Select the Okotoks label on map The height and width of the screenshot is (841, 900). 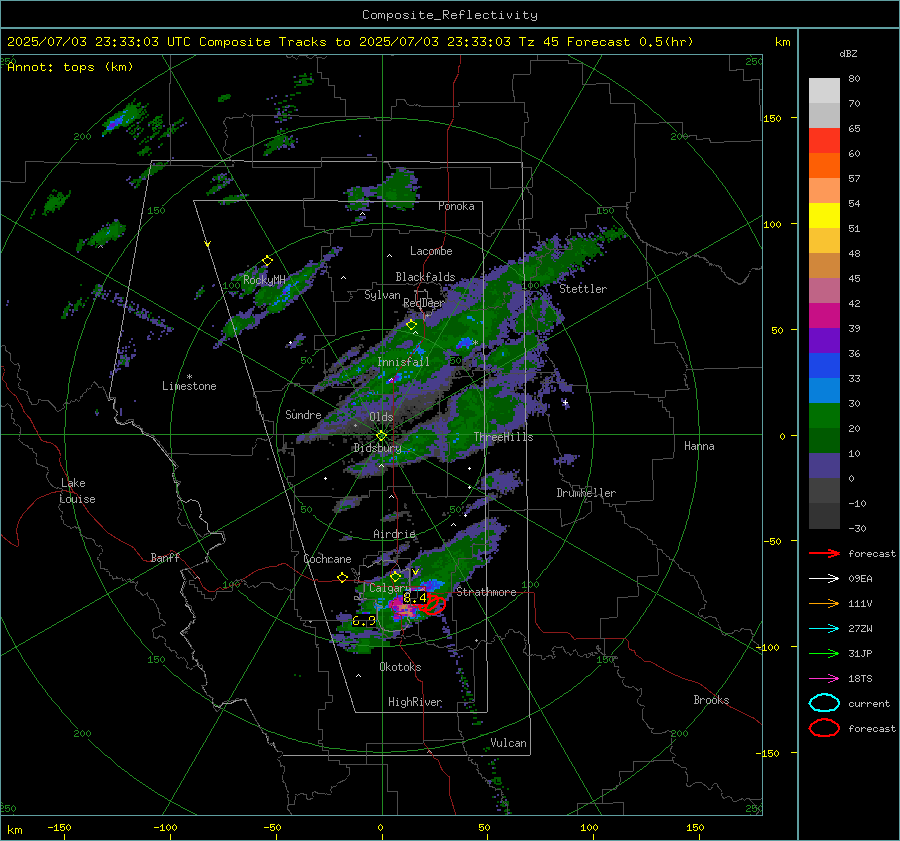[x=400, y=667]
